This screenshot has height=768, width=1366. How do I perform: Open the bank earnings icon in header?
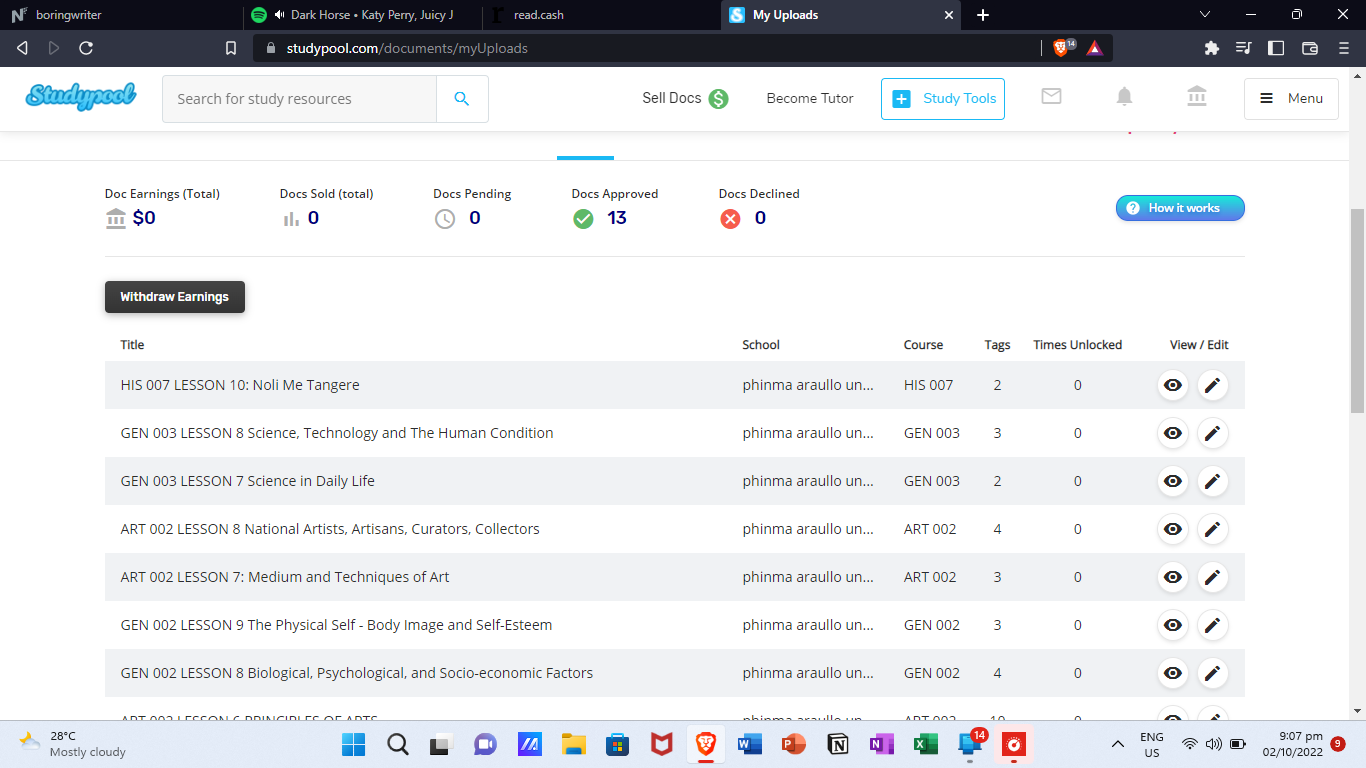(1197, 96)
